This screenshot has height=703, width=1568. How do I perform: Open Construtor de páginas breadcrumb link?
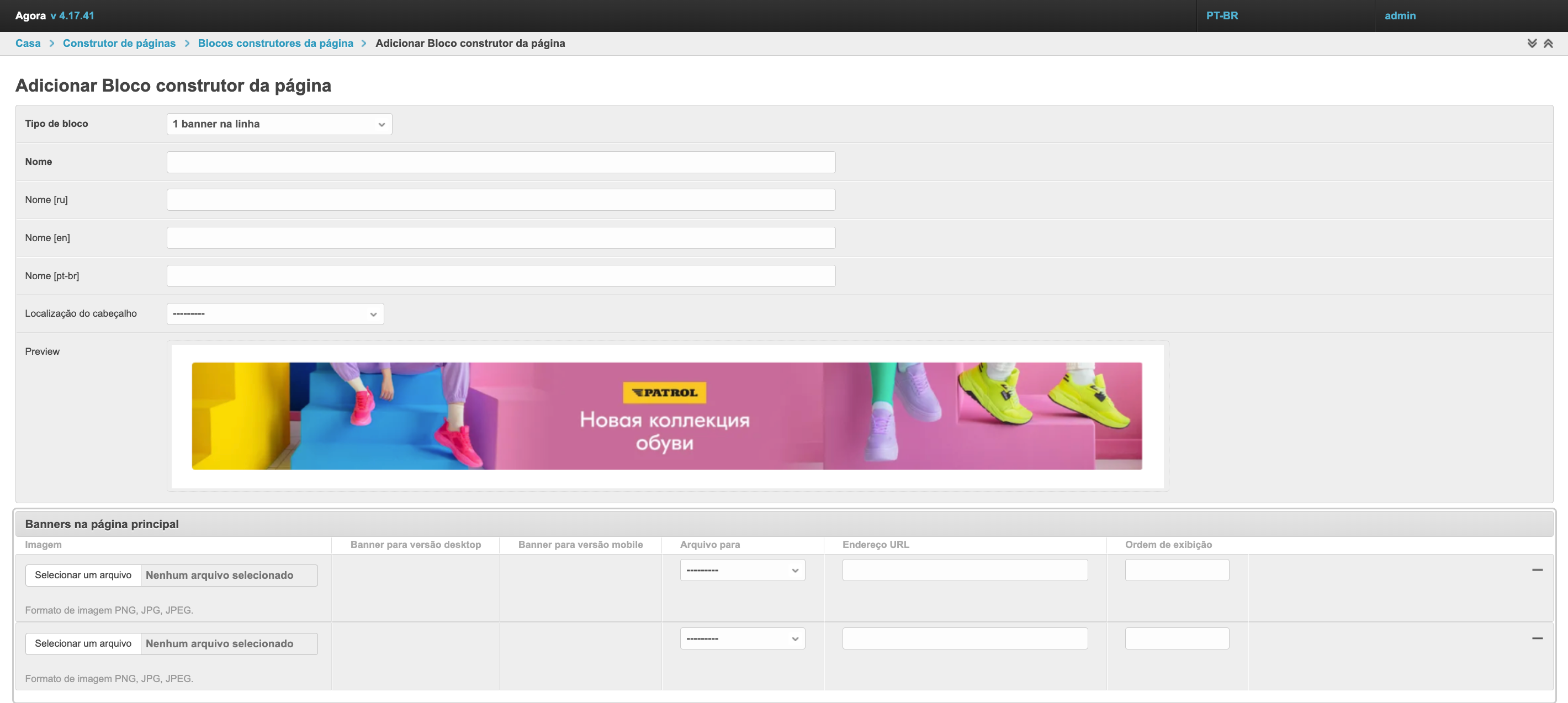pyautogui.click(x=119, y=43)
